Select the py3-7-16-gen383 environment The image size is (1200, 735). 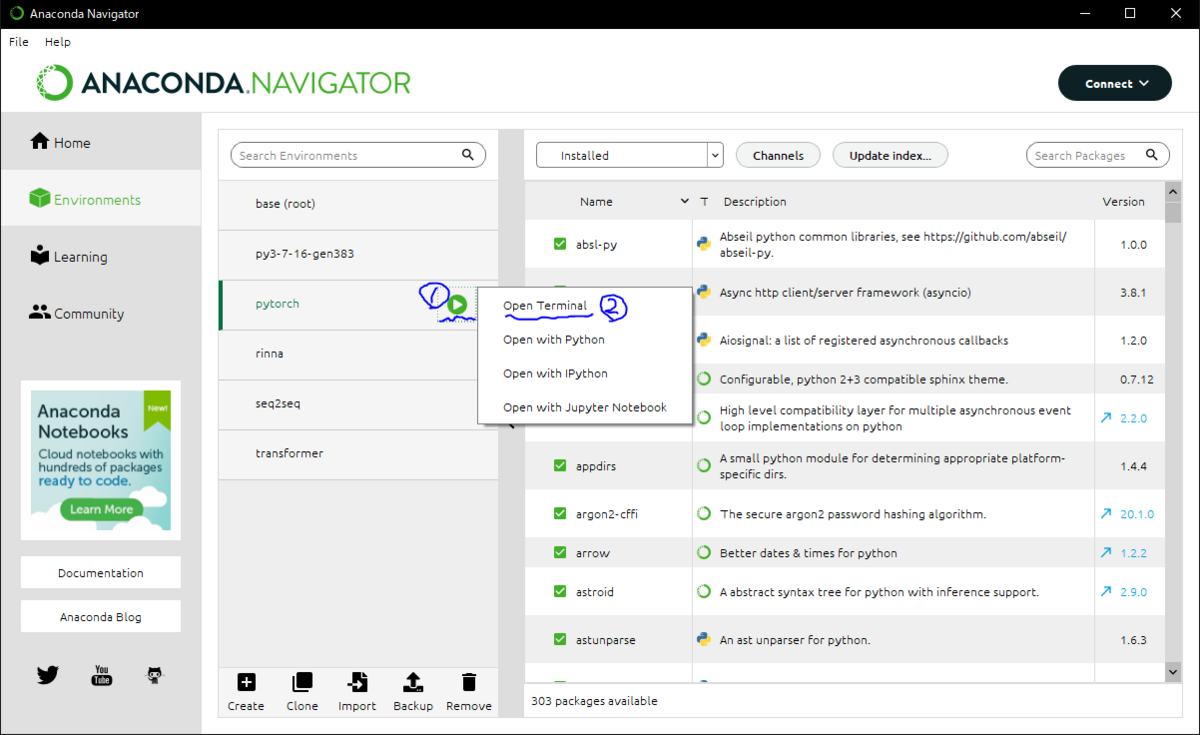[x=358, y=254]
